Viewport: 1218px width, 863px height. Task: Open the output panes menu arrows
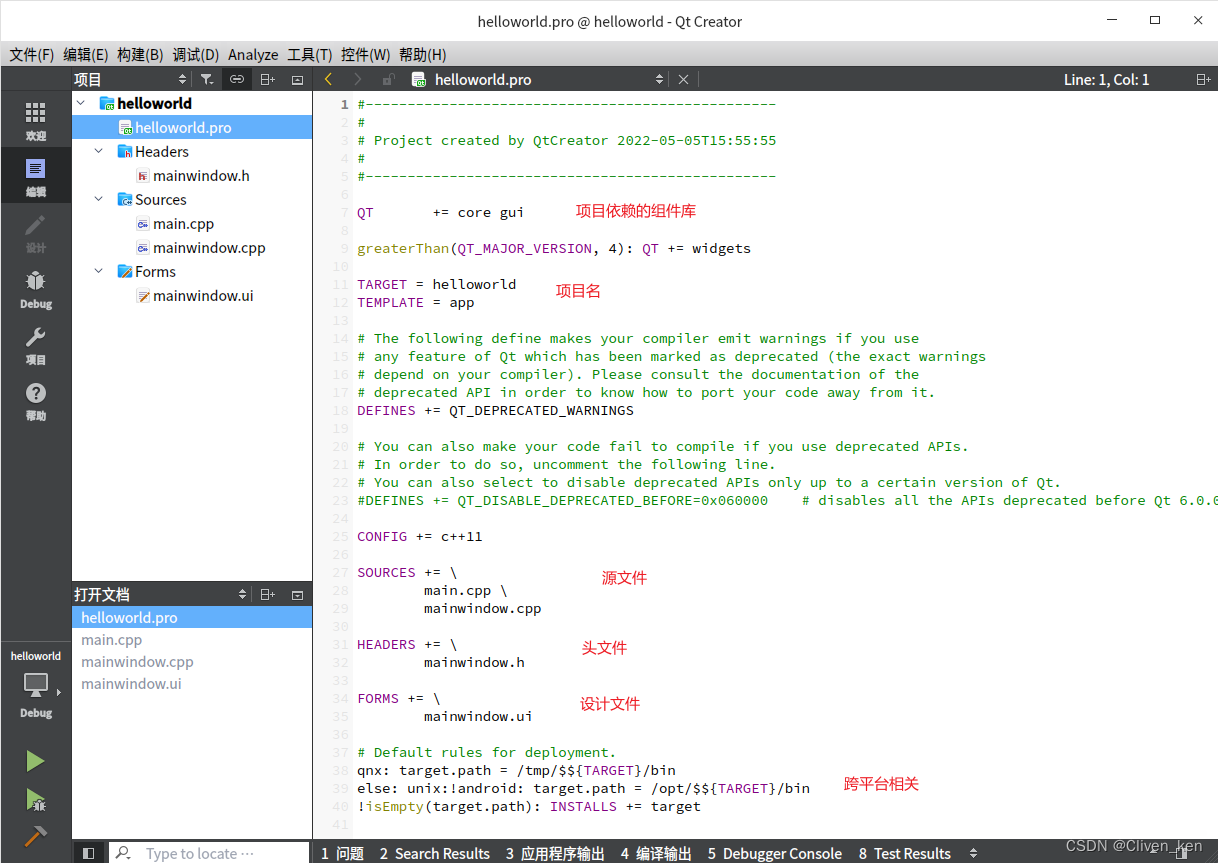click(974, 853)
